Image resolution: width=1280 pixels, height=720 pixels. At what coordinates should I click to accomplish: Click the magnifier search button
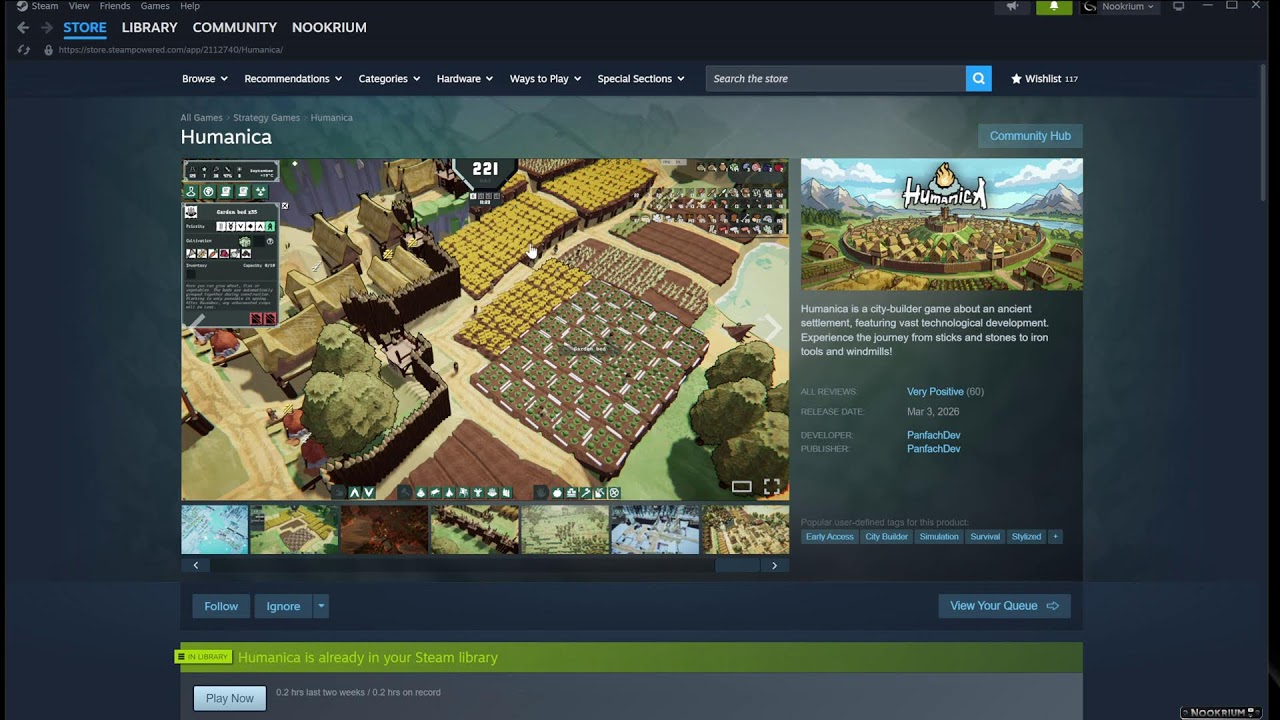(978, 78)
